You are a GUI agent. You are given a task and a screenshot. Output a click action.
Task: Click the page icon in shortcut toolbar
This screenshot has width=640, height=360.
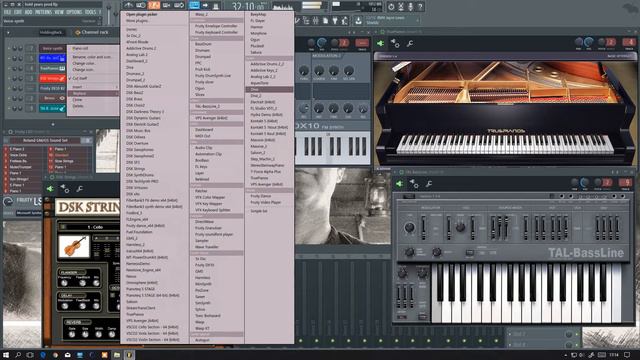point(325,20)
